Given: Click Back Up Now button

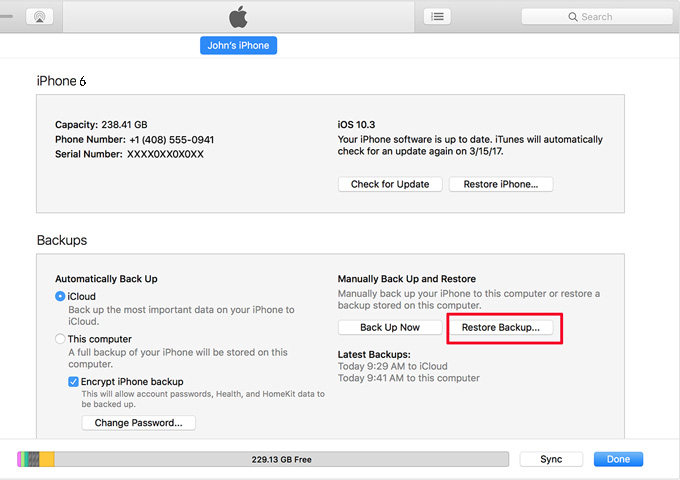Looking at the screenshot, I should tap(390, 327).
